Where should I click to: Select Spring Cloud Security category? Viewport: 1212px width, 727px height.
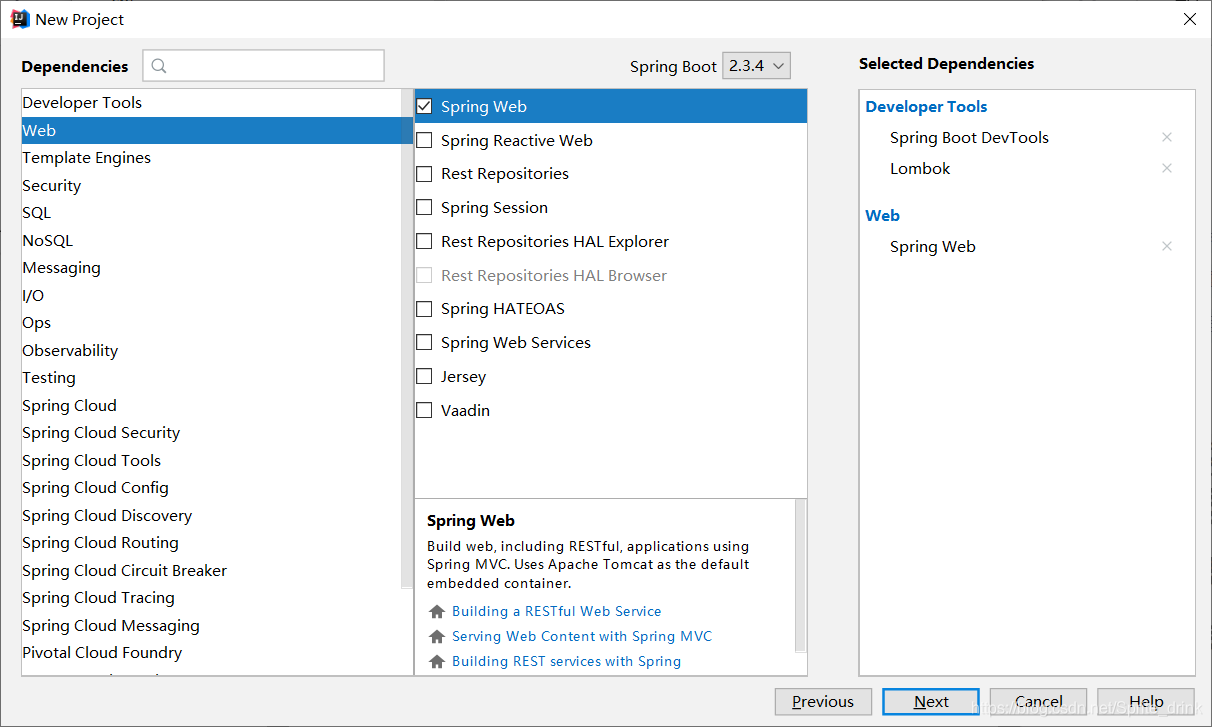[211, 433]
